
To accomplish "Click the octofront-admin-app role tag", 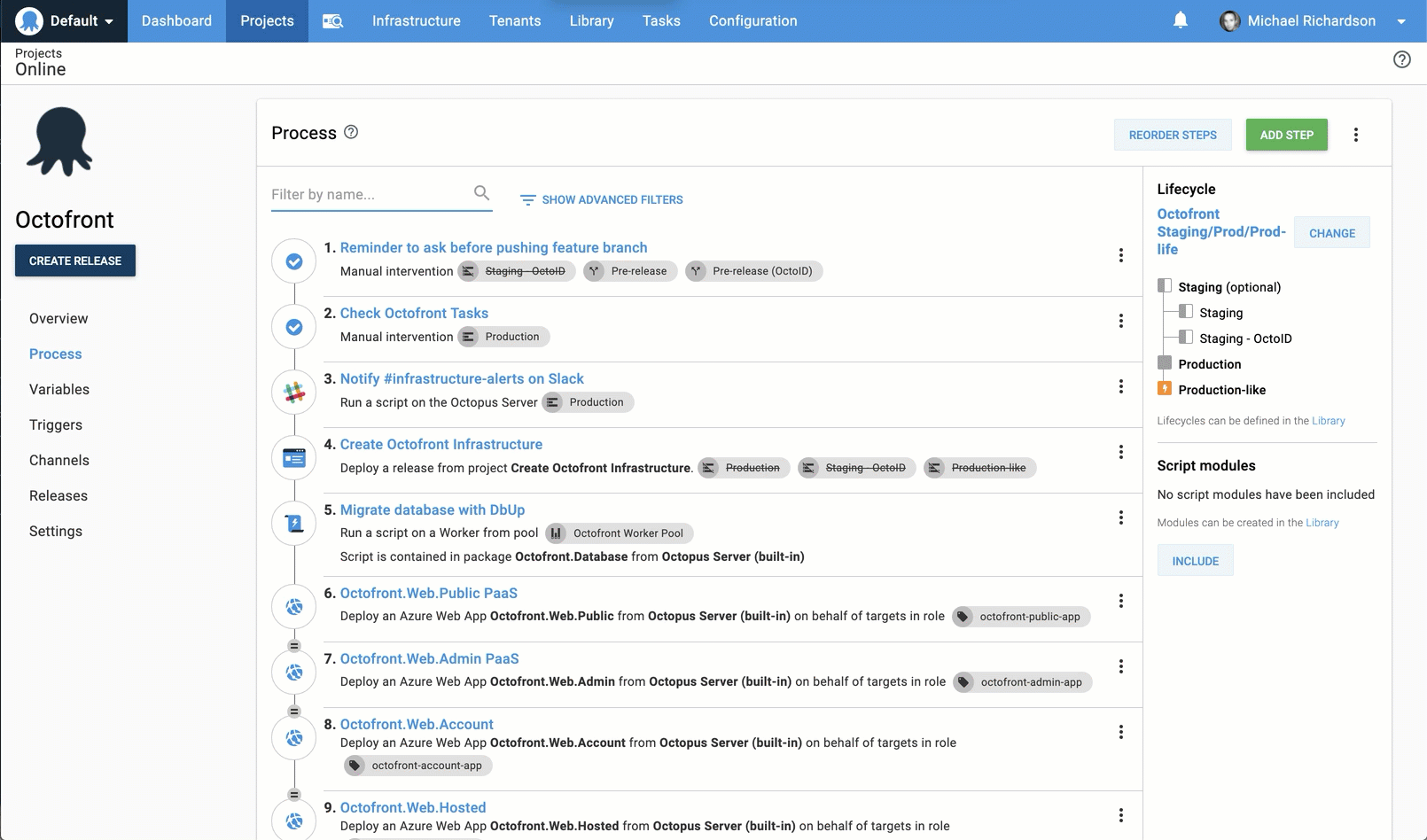I will [1023, 682].
